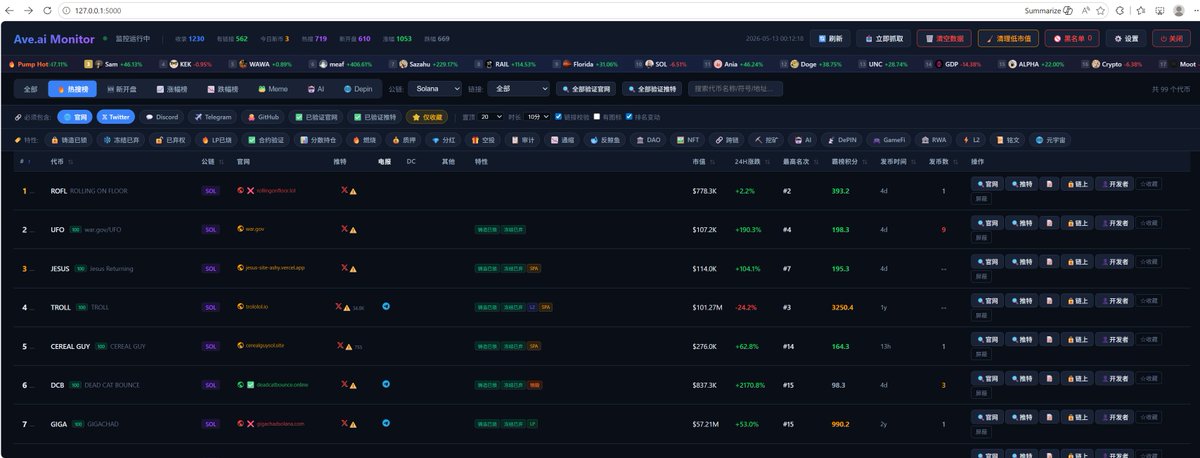Click the X Twitter icon in DCB row
The height and width of the screenshot is (458, 1200).
pyautogui.click(x=344, y=385)
